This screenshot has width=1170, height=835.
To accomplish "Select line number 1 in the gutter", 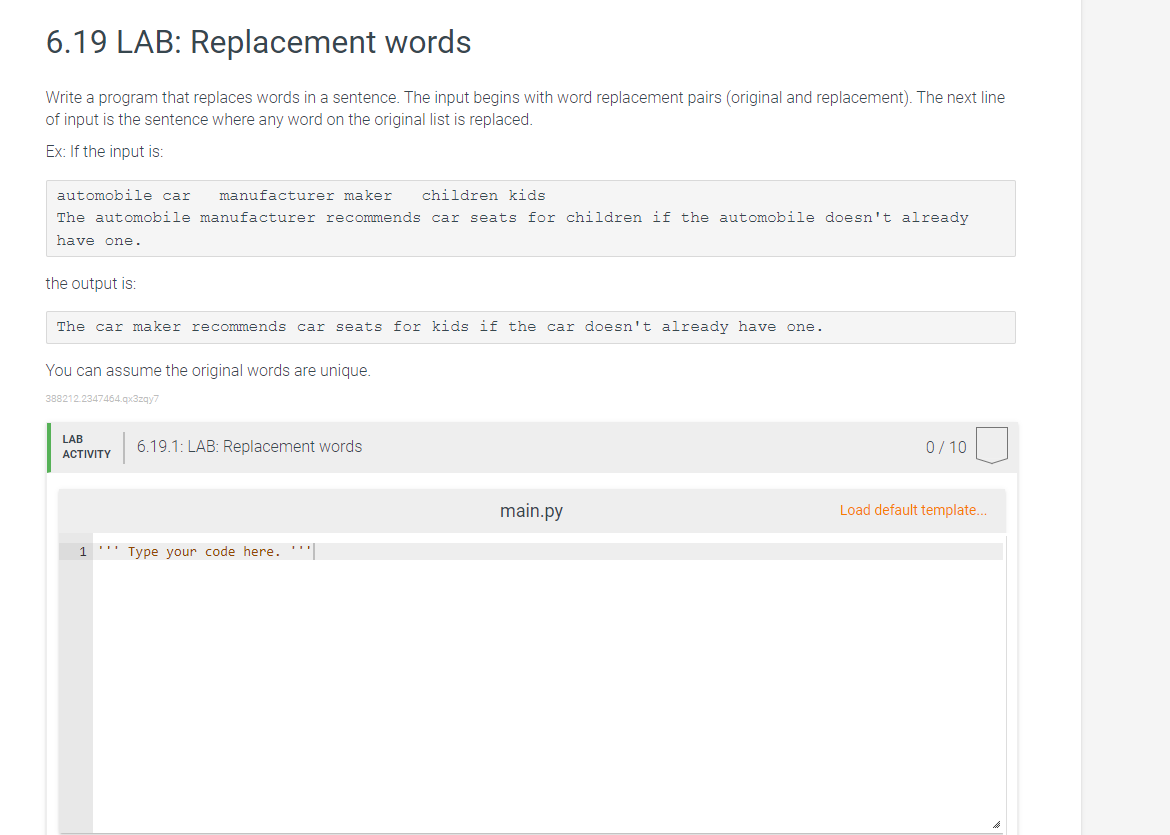I will point(82,550).
